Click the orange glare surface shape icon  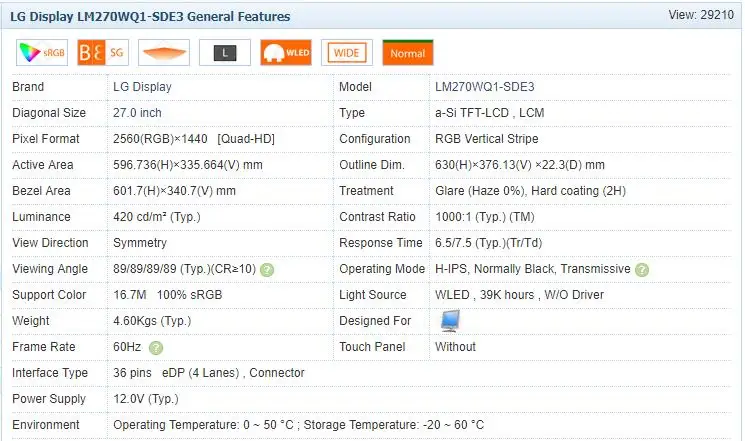point(164,53)
